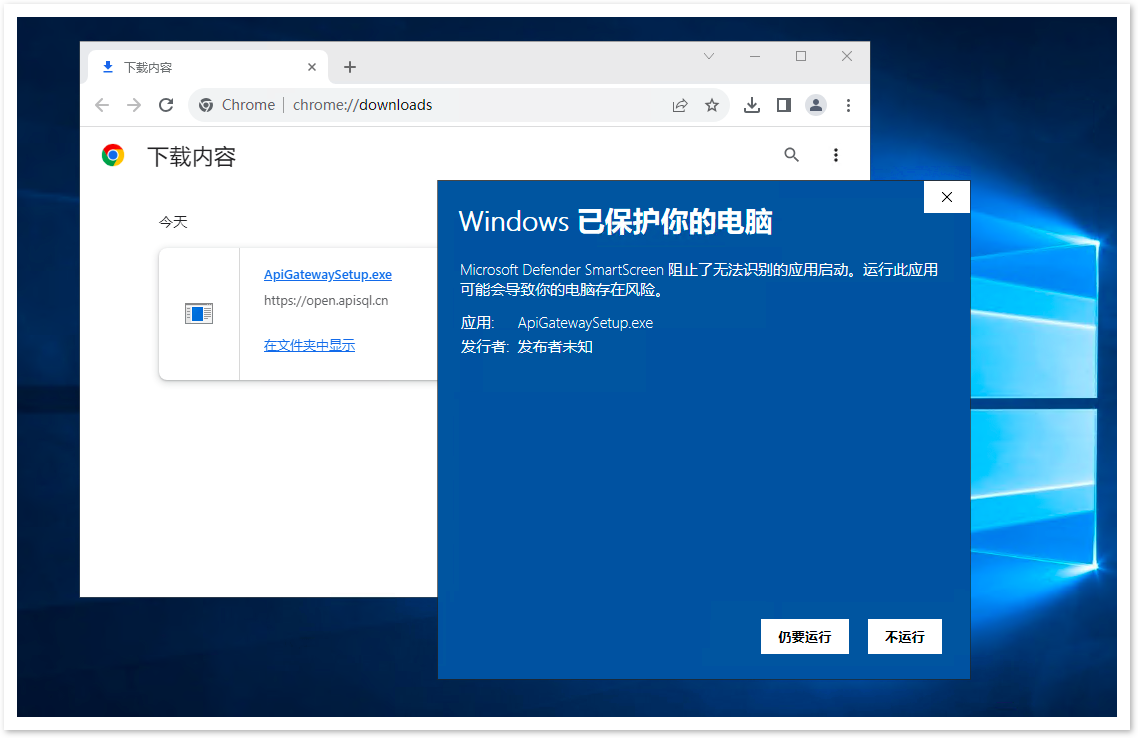Click the 发布者未知 publisher text
The width and height of the screenshot is (1138, 738).
click(555, 347)
